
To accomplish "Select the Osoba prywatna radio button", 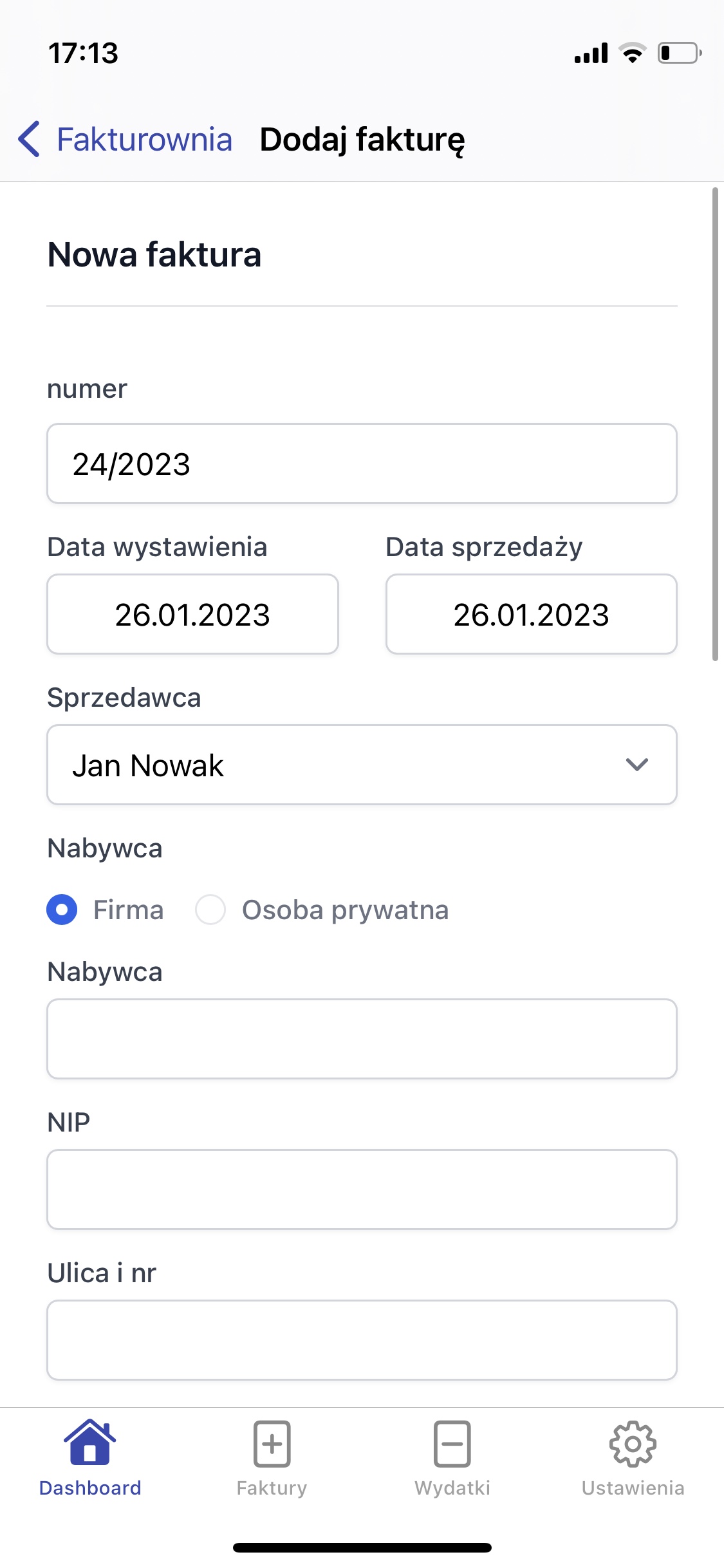I will pyautogui.click(x=210, y=910).
